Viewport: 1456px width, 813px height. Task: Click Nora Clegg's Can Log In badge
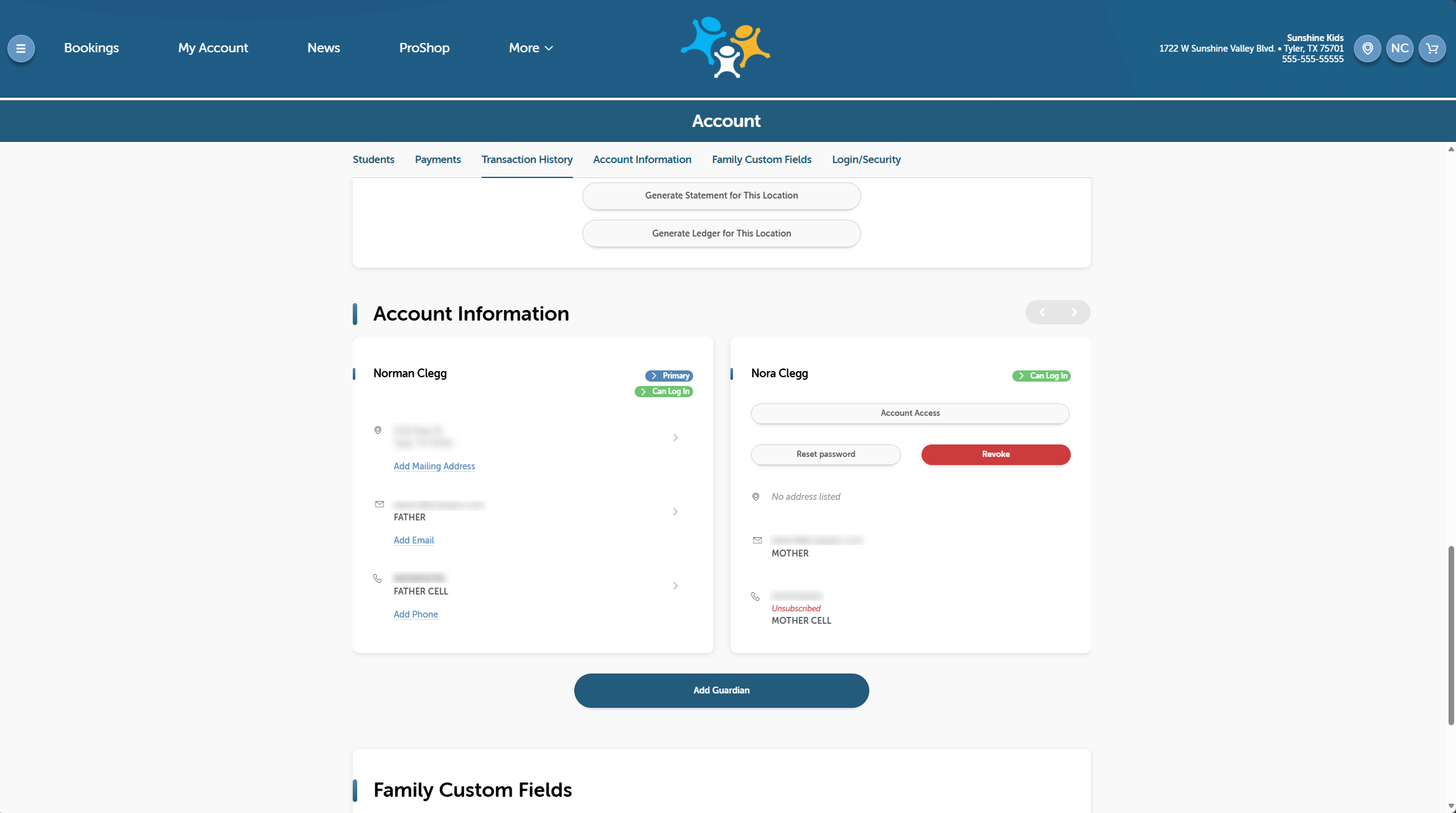coord(1042,376)
